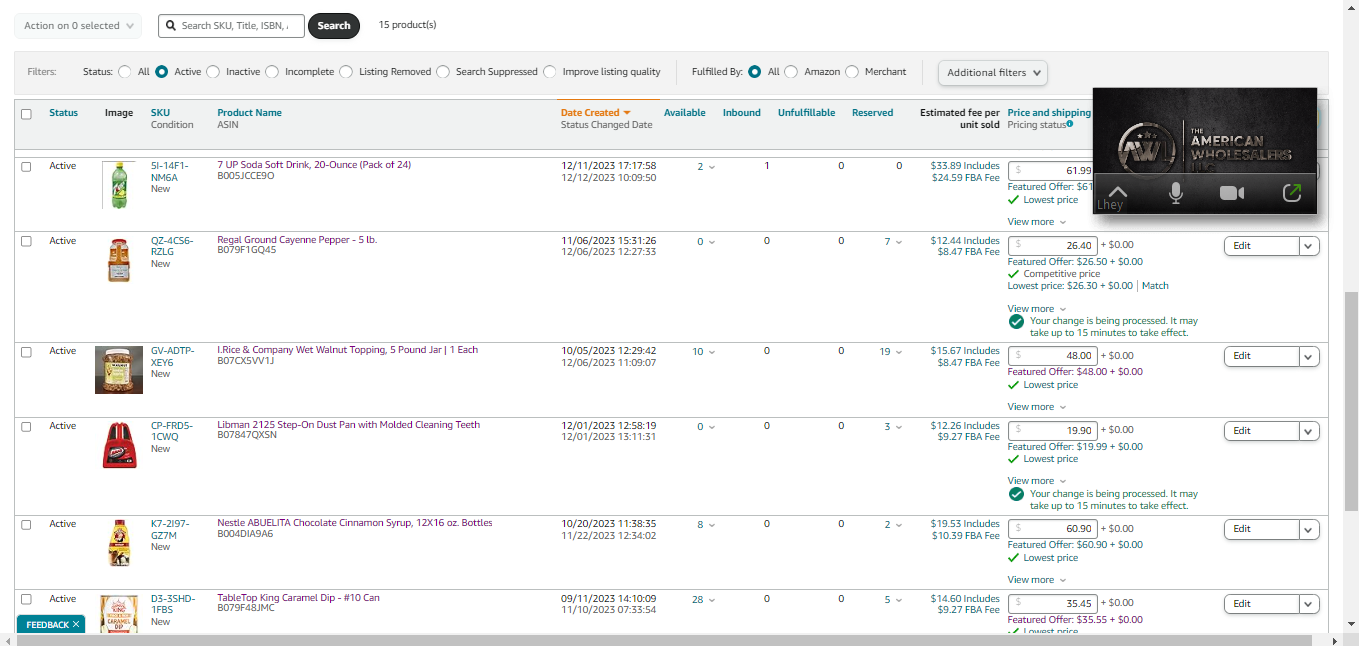Select Improve listing quality filter
Screen dimensions: 1359x646
click(550, 72)
